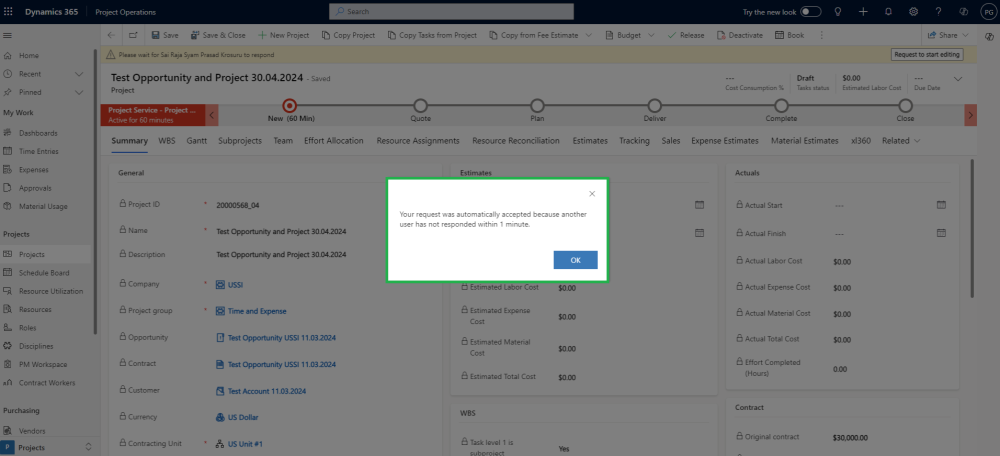Select the Quote stage circle
This screenshot has height=456, width=1000.
(420, 106)
